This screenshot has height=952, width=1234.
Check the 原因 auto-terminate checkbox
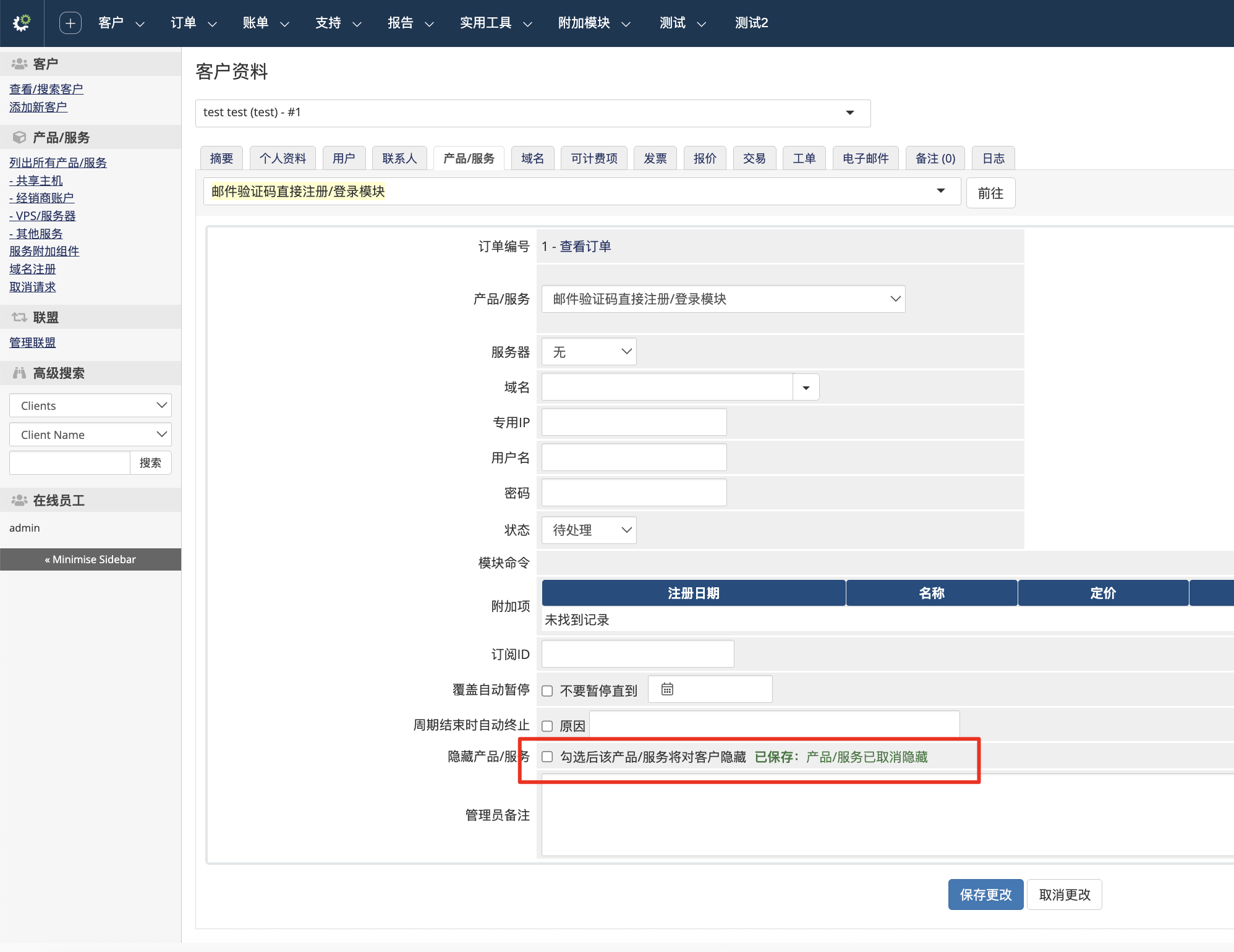click(547, 726)
